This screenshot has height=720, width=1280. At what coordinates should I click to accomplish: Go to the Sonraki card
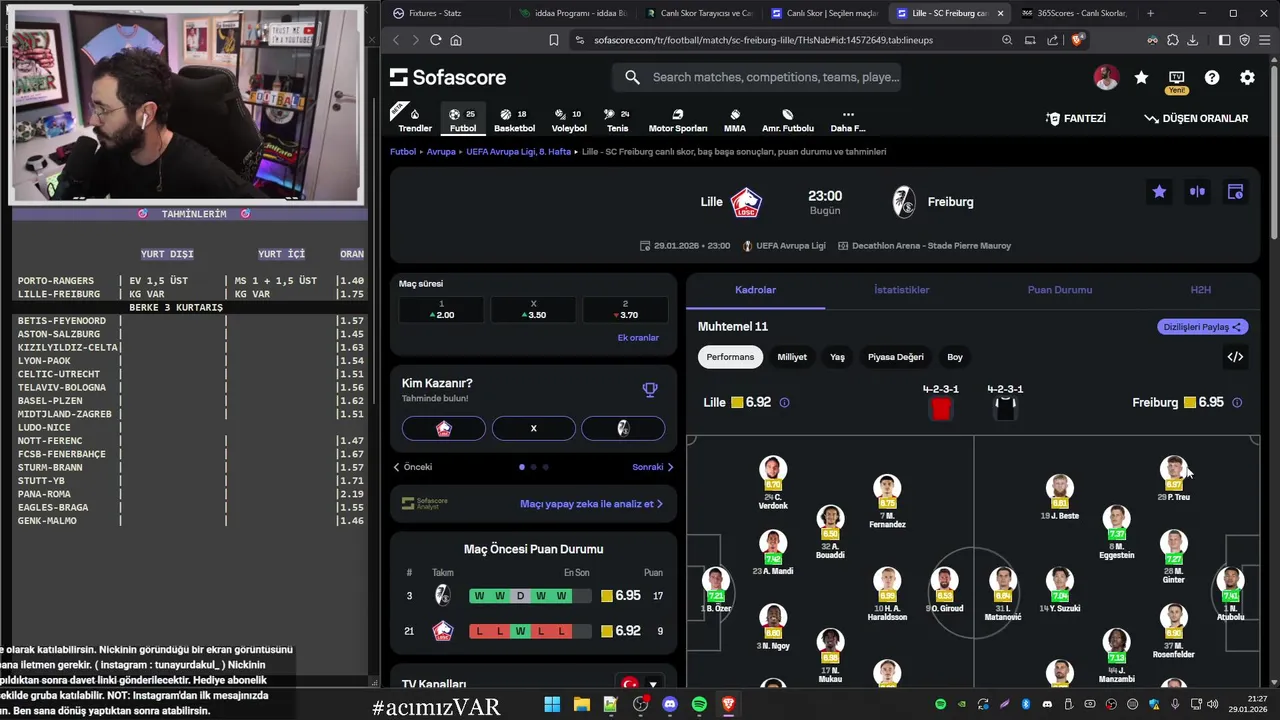pyautogui.click(x=653, y=467)
